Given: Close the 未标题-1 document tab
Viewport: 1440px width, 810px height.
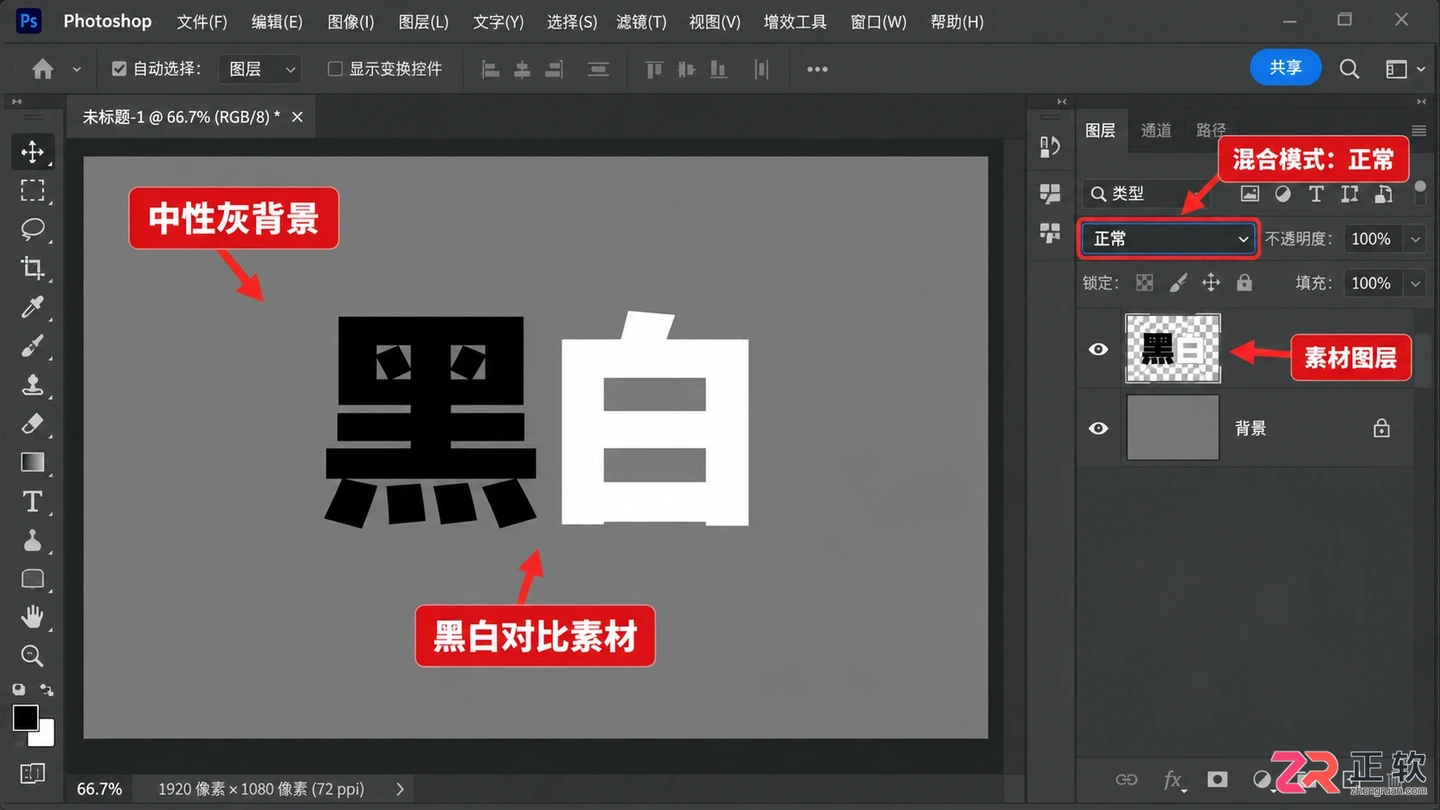Looking at the screenshot, I should pos(297,117).
